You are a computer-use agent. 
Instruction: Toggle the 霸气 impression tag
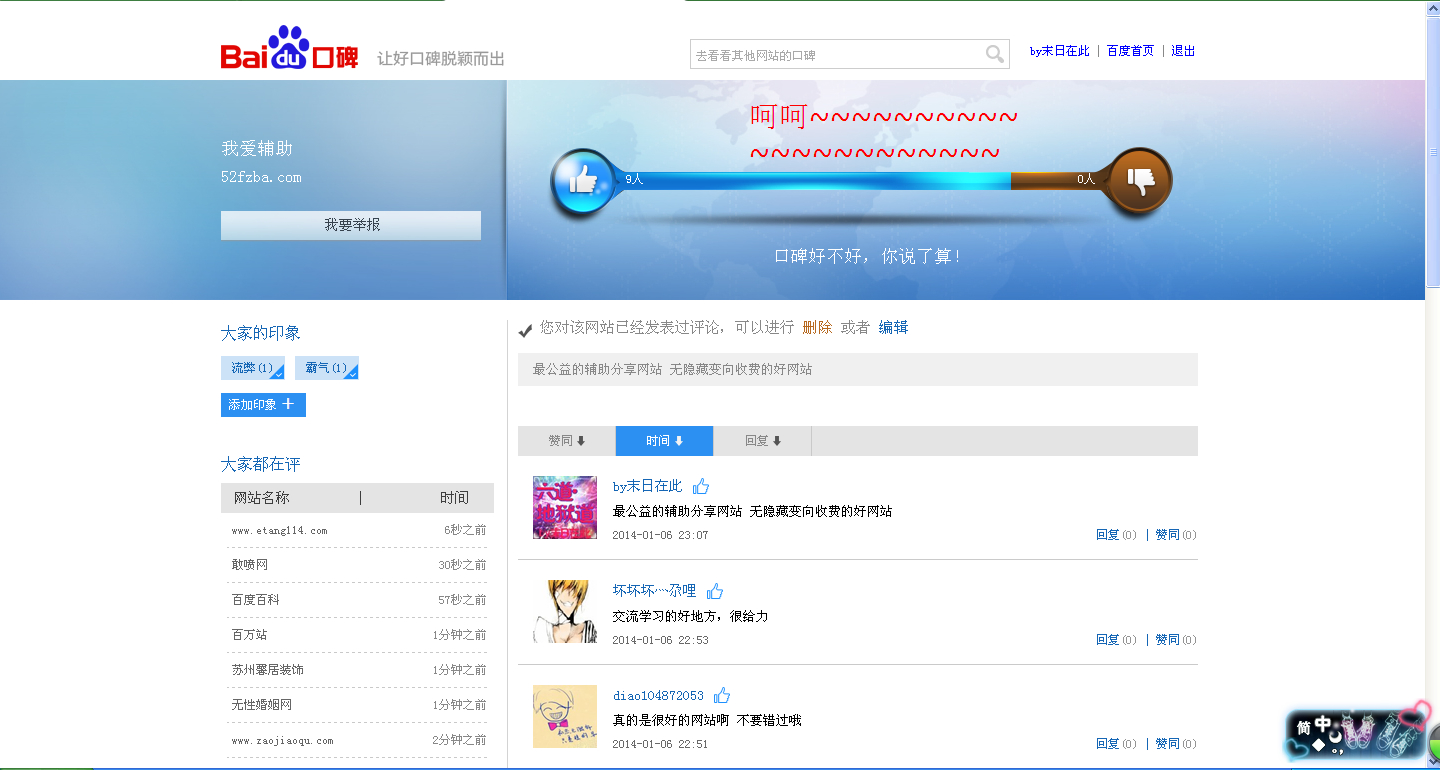coord(326,368)
